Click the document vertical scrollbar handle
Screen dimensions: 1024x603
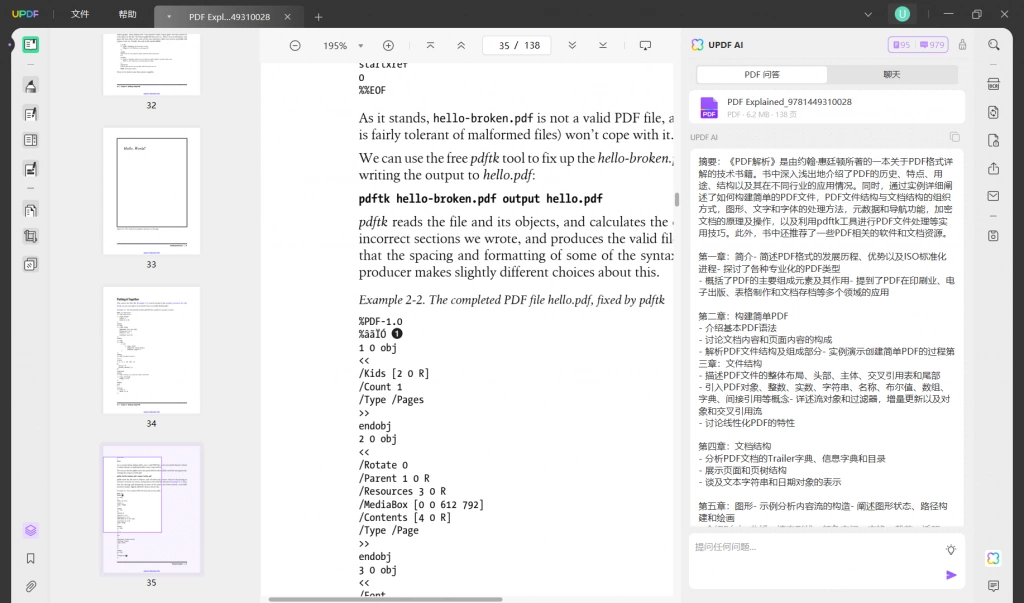click(677, 199)
